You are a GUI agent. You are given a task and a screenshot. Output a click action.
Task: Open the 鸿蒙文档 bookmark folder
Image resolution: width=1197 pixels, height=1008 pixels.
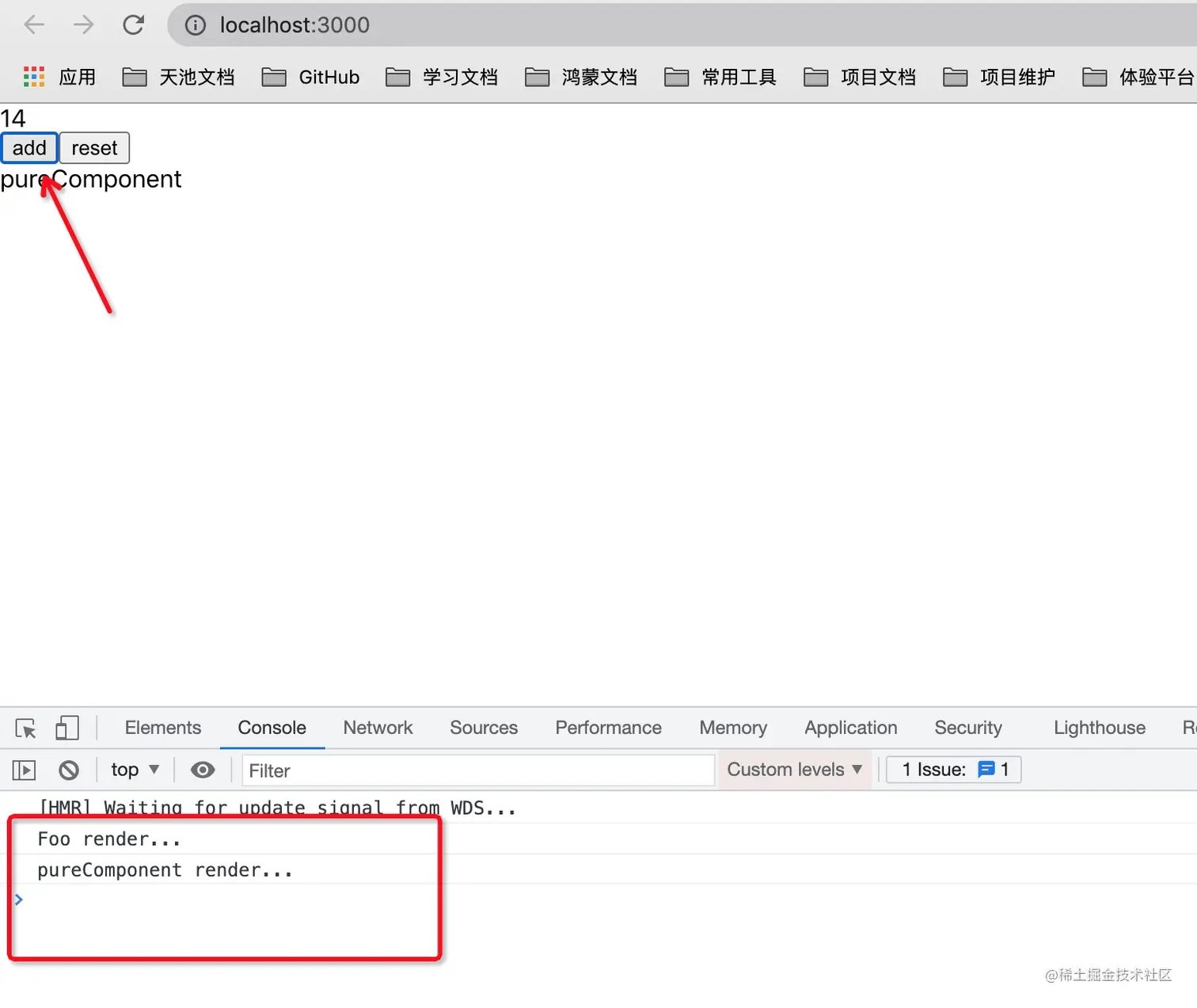coord(581,77)
